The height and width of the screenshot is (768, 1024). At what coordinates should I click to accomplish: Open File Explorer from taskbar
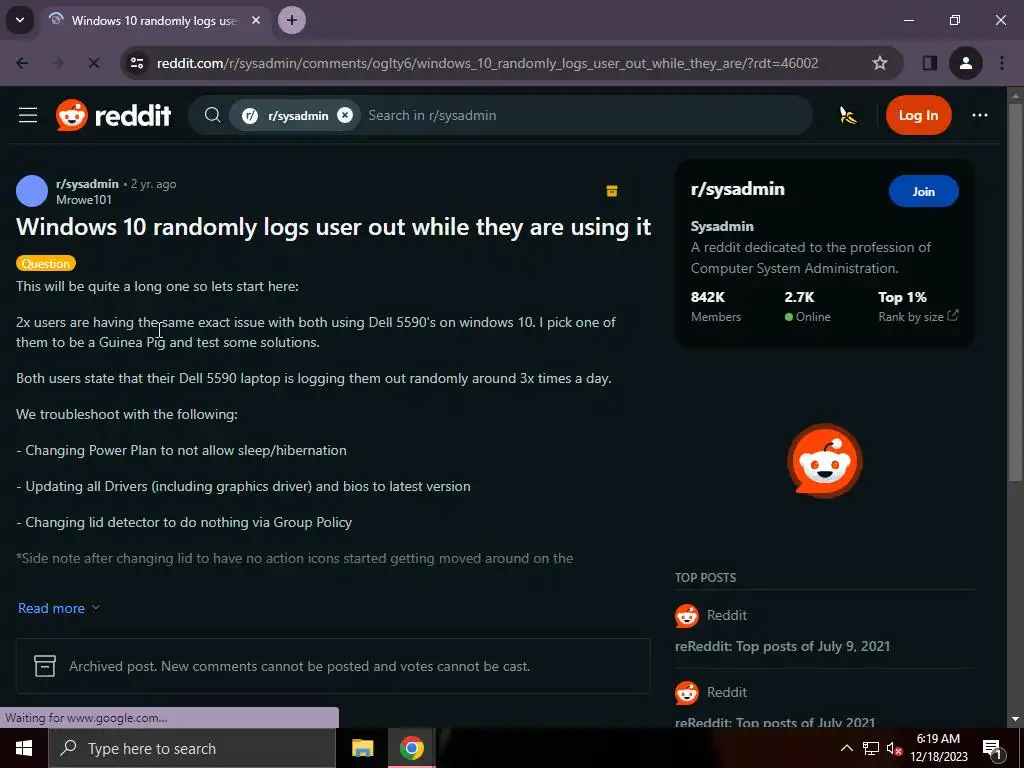pos(362,748)
